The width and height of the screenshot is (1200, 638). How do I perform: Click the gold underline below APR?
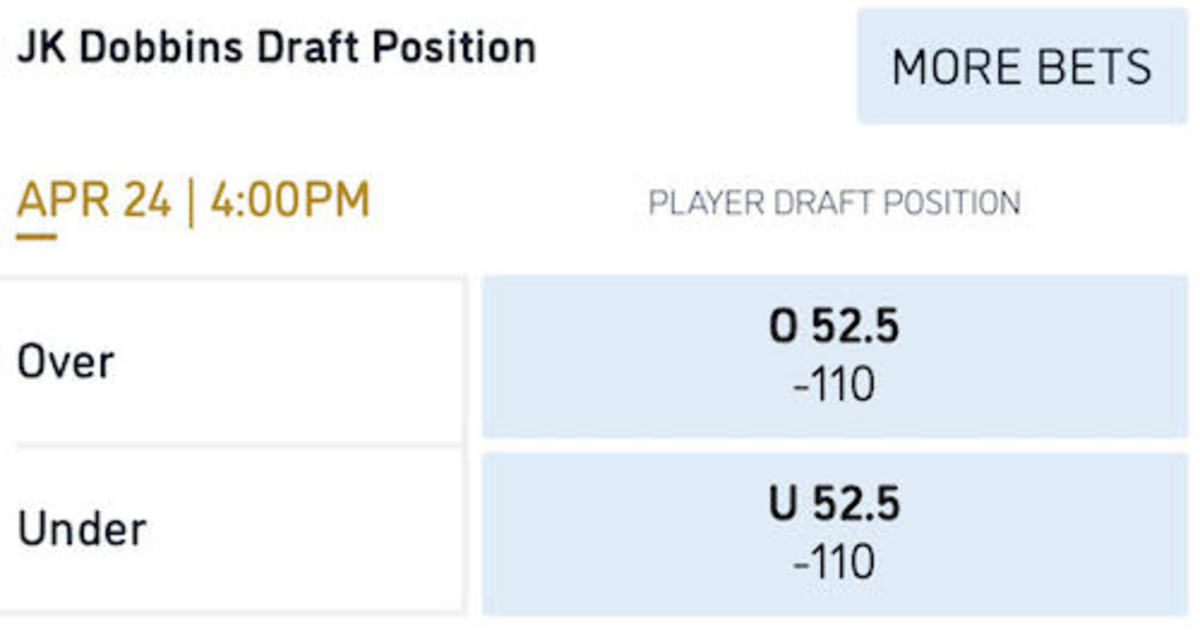click(36, 237)
